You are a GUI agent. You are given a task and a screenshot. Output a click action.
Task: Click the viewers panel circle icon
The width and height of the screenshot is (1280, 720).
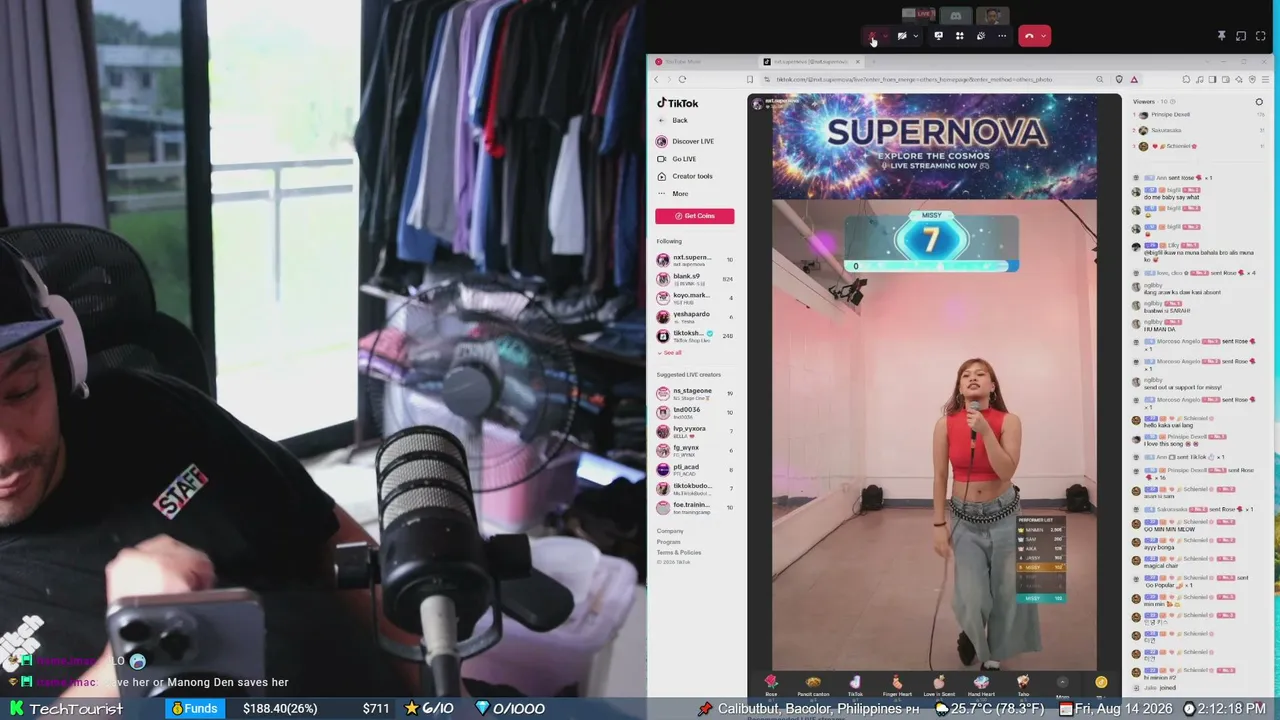pyautogui.click(x=1259, y=102)
